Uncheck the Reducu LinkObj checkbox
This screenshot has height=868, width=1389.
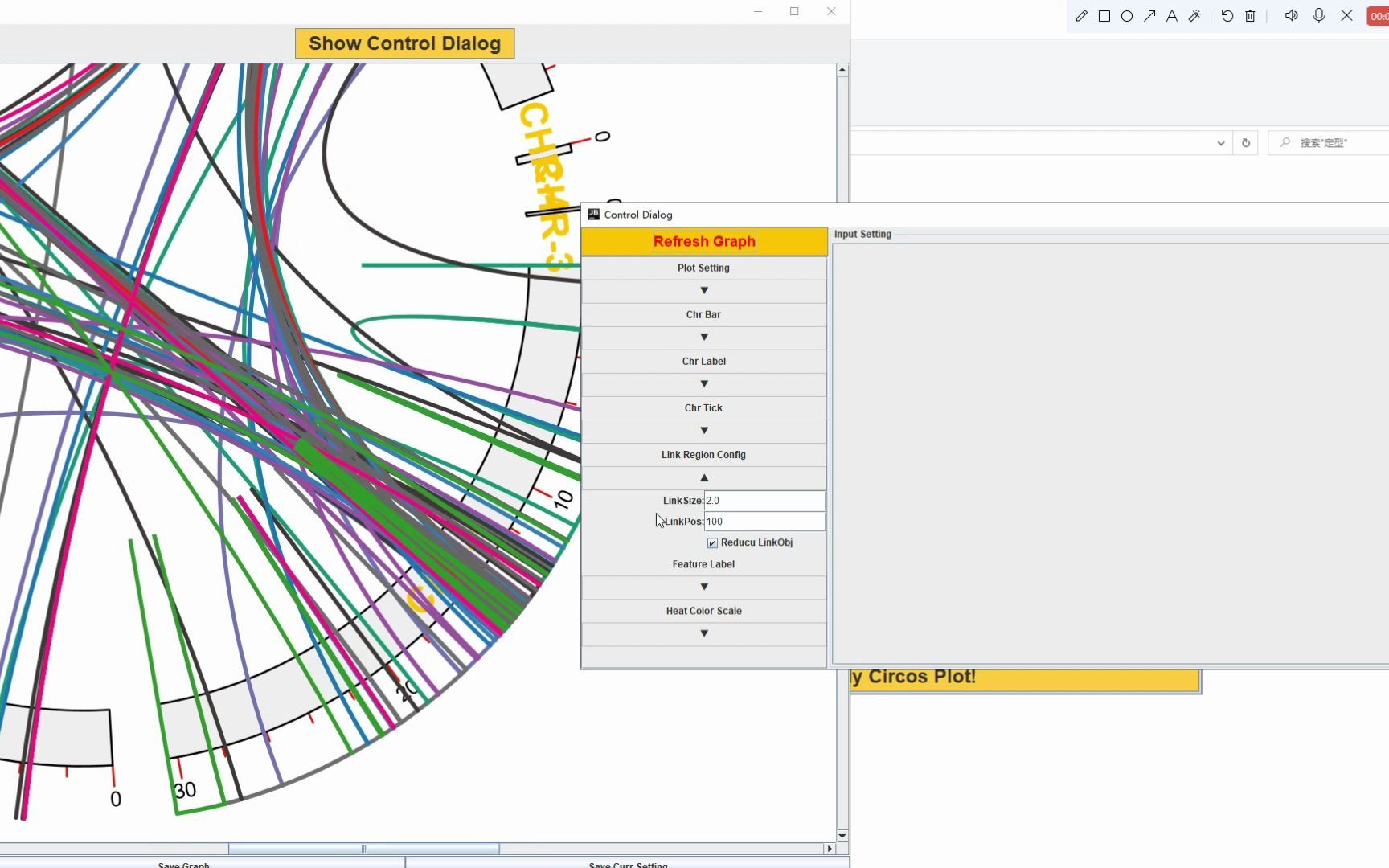tap(712, 543)
